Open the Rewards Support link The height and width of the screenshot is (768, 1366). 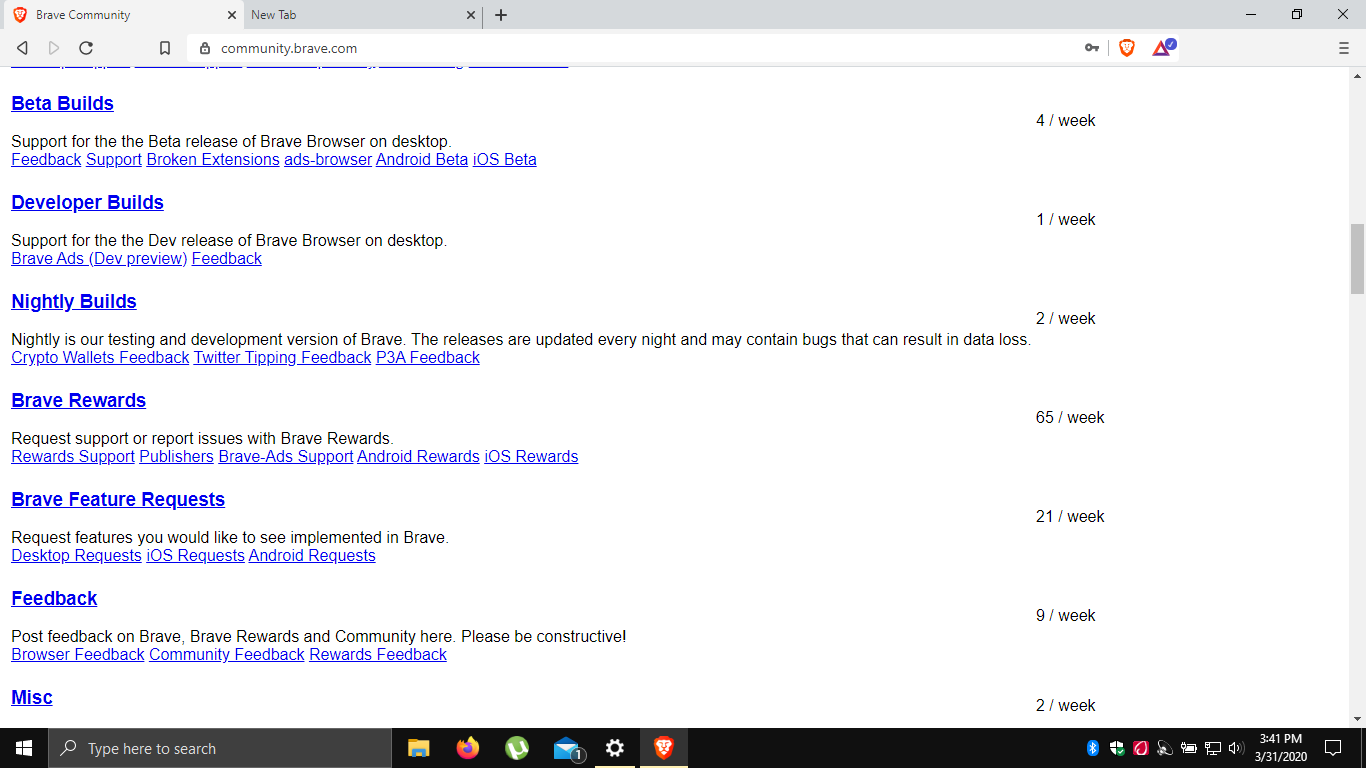(73, 456)
